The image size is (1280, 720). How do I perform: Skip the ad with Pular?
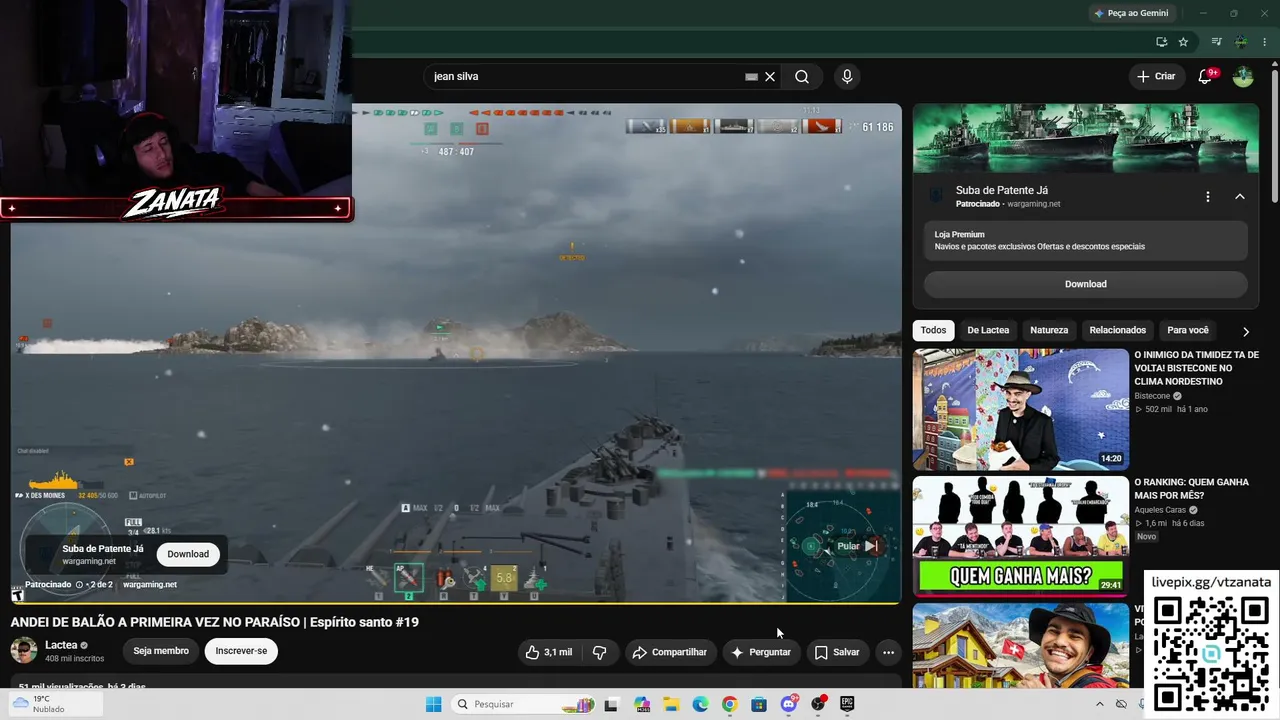pyautogui.click(x=859, y=546)
